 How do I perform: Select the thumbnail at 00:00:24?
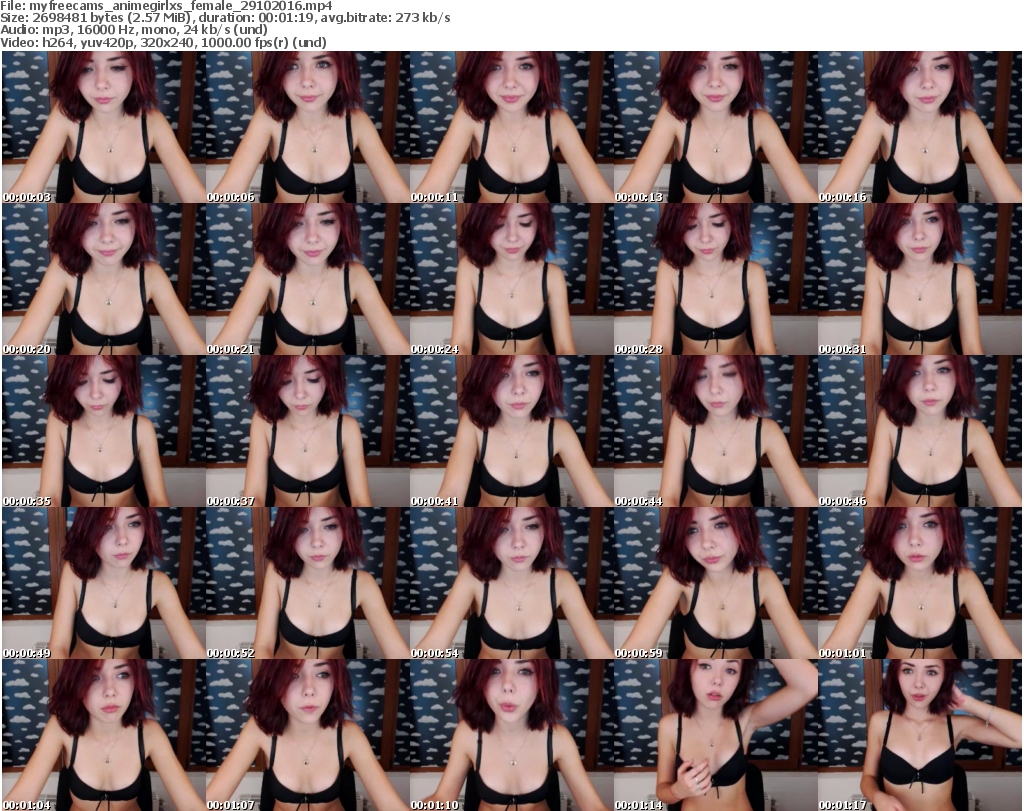coord(511,279)
